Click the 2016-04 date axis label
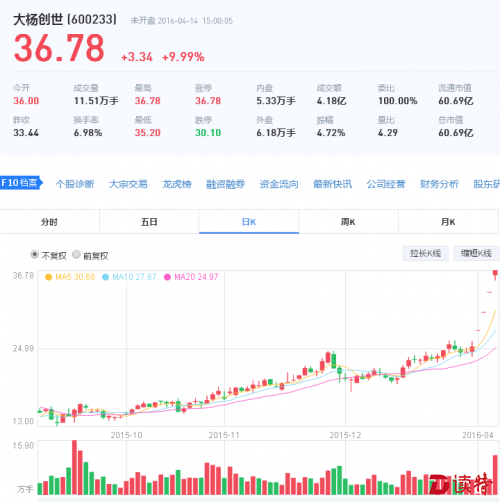 (x=477, y=435)
